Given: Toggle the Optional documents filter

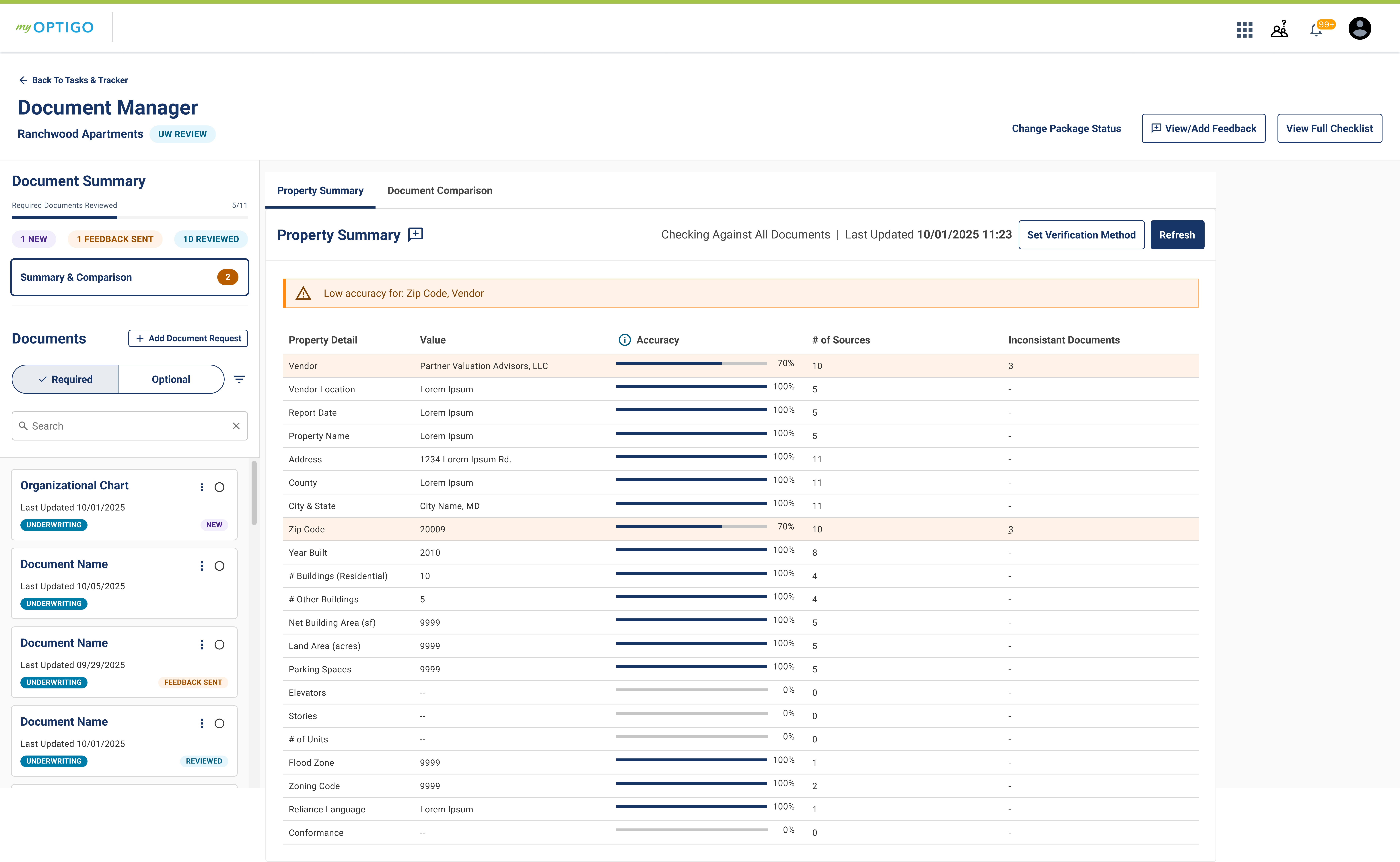Looking at the screenshot, I should point(171,379).
